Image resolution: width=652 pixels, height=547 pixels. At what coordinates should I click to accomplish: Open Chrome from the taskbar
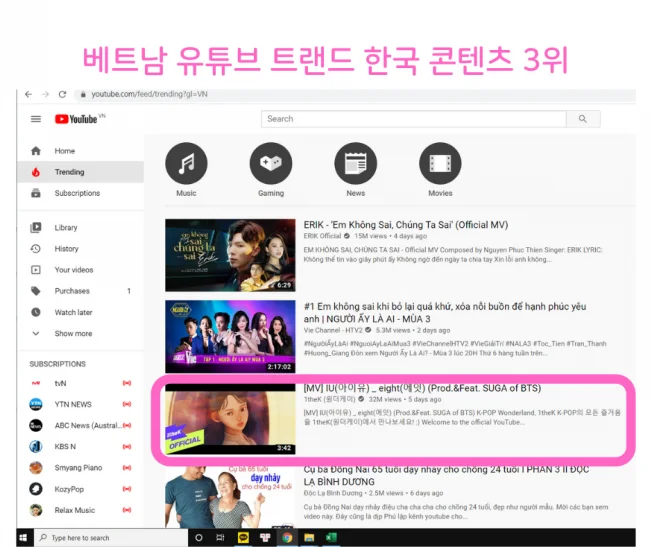pyautogui.click(x=286, y=537)
